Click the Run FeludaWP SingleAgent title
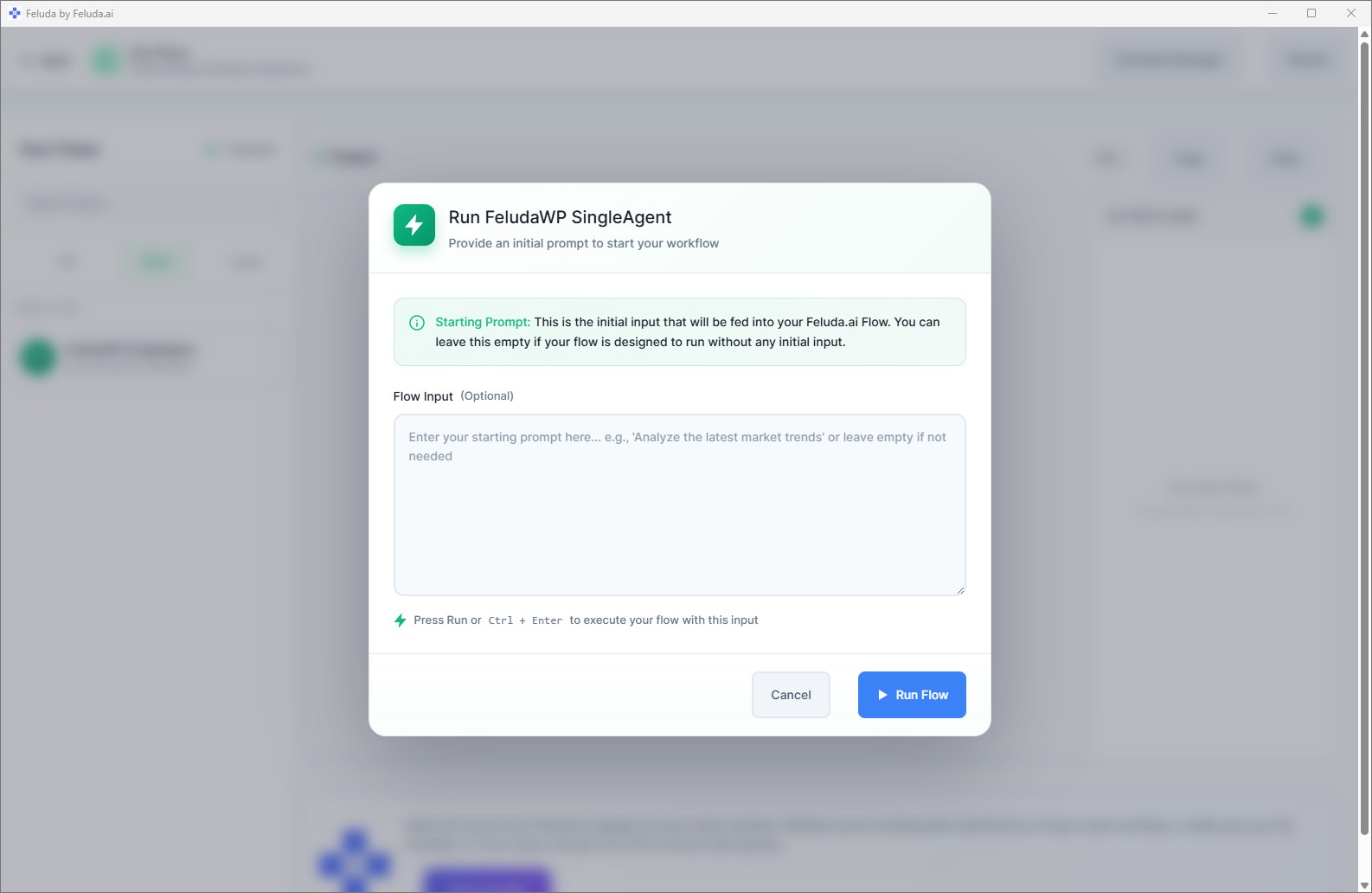 tap(560, 217)
